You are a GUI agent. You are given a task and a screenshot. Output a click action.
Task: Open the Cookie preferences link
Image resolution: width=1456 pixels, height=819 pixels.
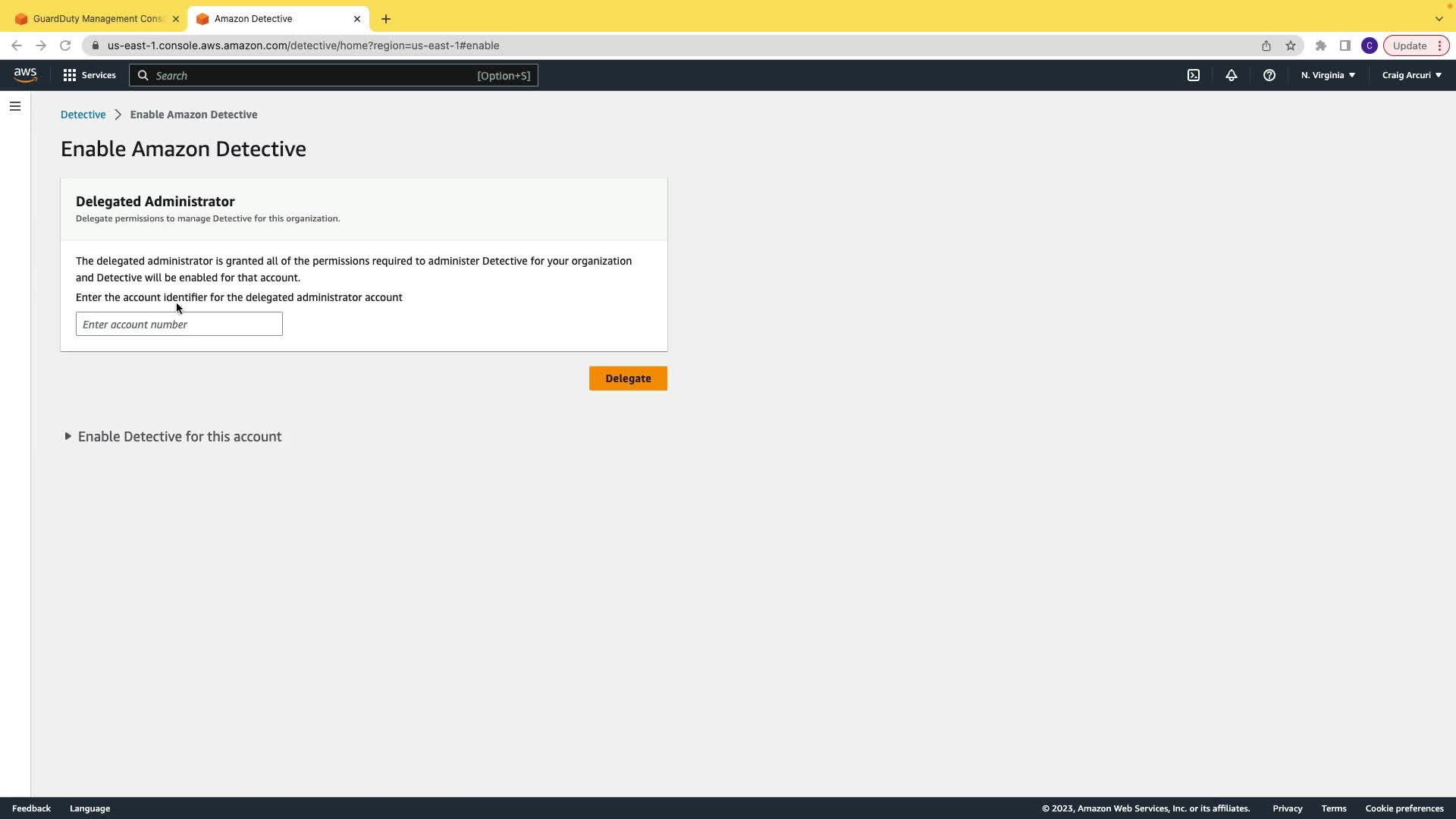(x=1404, y=808)
